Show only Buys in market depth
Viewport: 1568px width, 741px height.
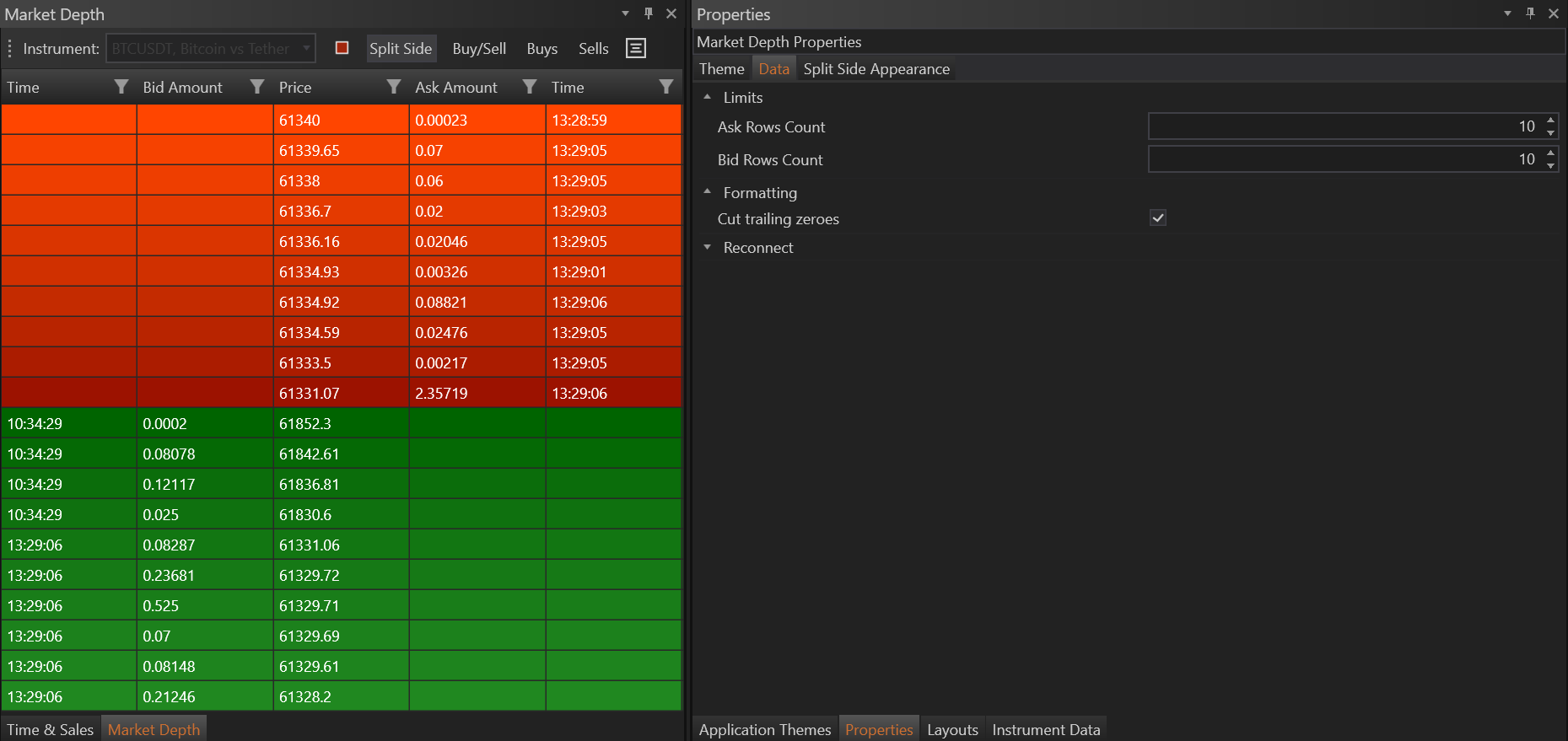542,49
